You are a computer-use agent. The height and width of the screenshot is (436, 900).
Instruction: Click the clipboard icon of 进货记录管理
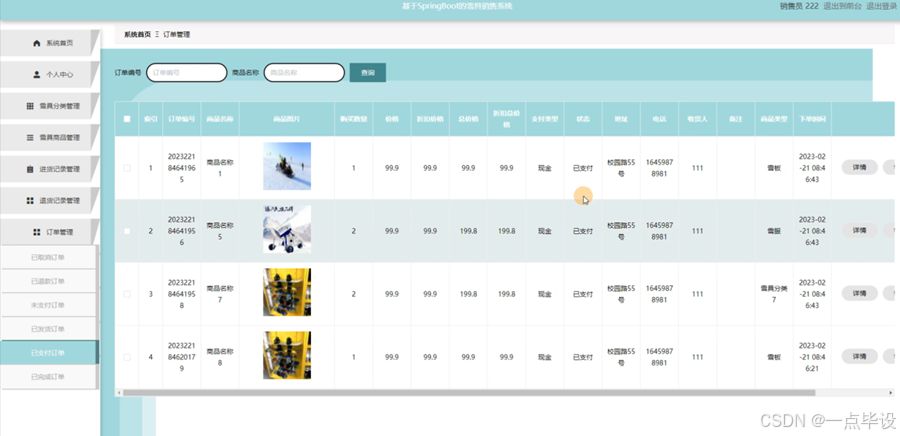(30, 169)
